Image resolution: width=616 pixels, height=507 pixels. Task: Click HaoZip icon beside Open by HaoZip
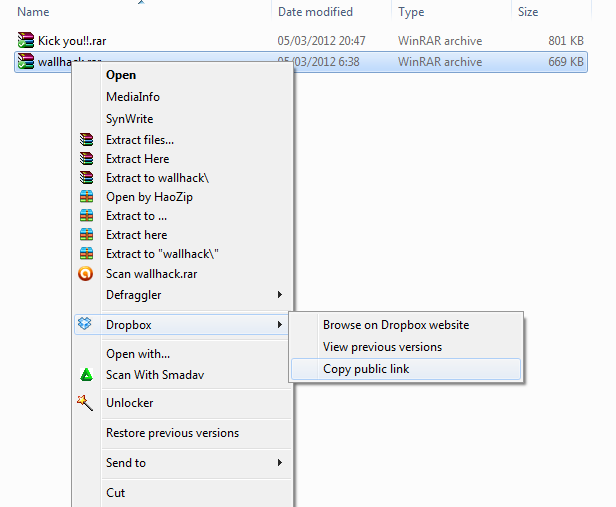86,196
